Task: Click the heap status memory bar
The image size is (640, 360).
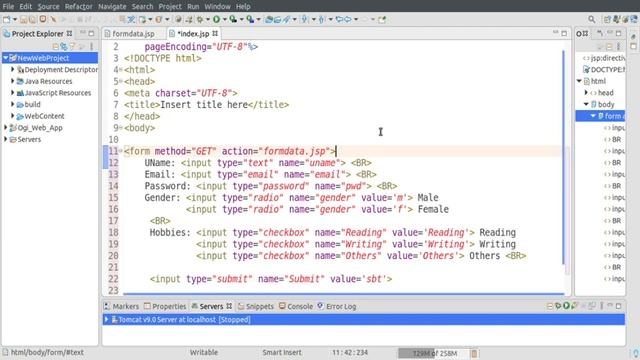Action: pos(433,353)
